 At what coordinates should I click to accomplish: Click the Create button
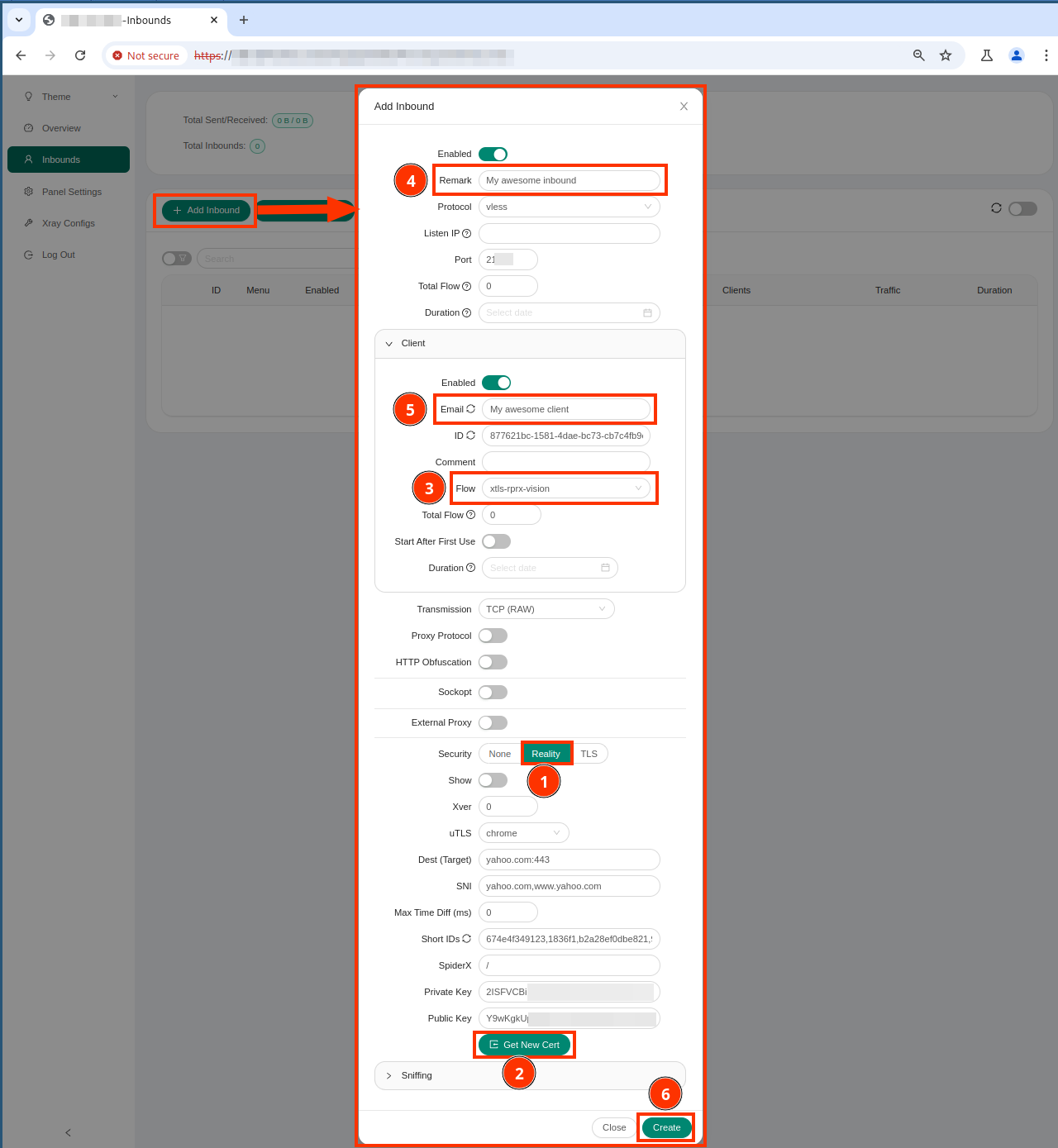click(x=666, y=1127)
